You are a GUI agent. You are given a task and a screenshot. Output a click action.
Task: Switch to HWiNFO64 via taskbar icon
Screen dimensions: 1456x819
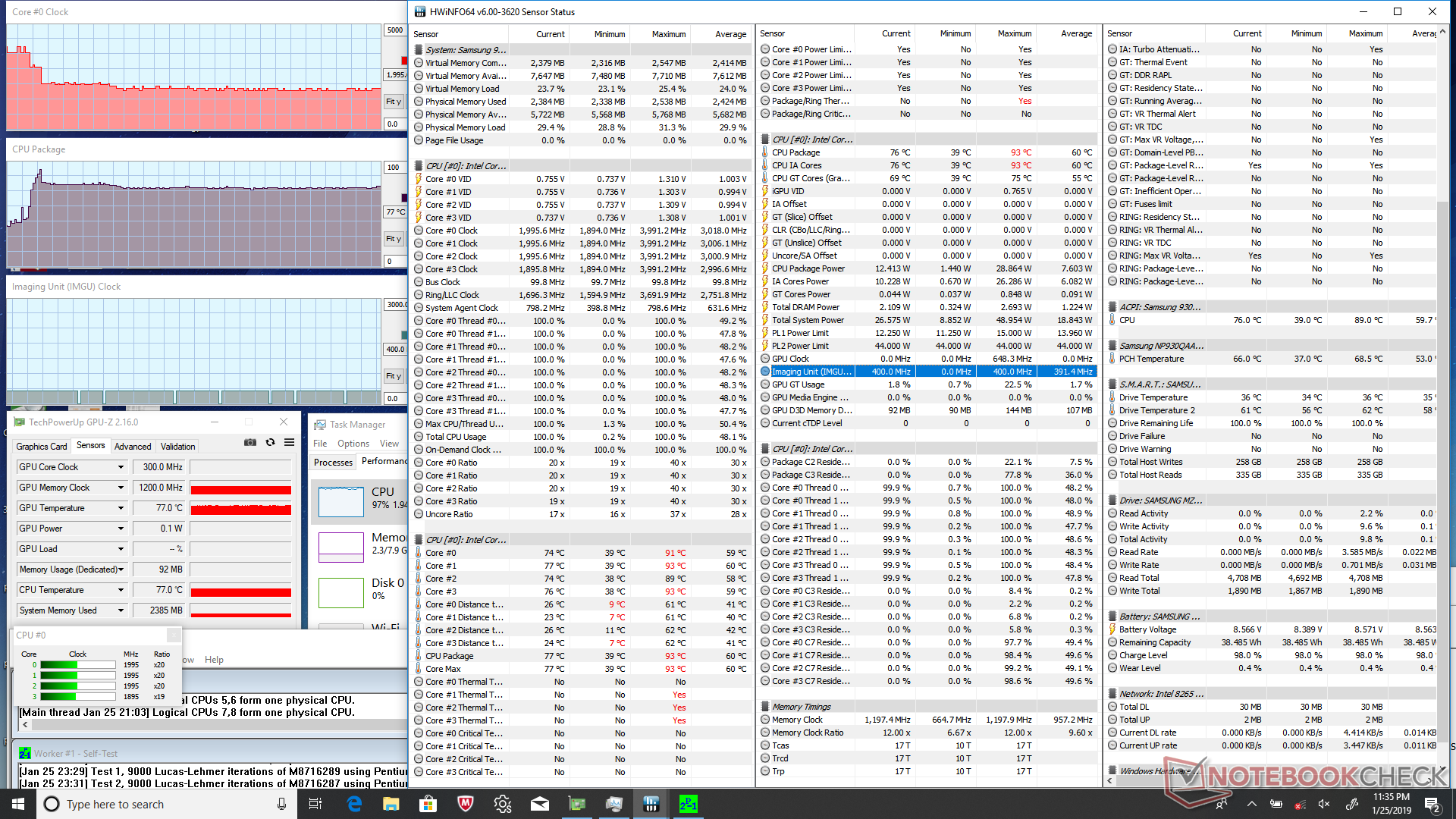(x=651, y=804)
